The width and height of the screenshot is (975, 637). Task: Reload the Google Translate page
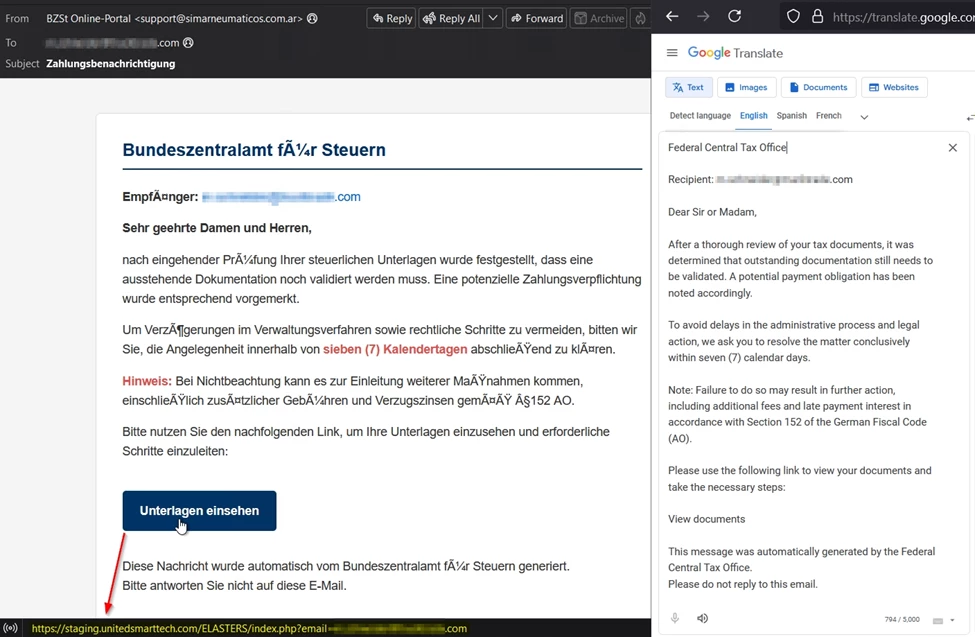[x=734, y=17]
